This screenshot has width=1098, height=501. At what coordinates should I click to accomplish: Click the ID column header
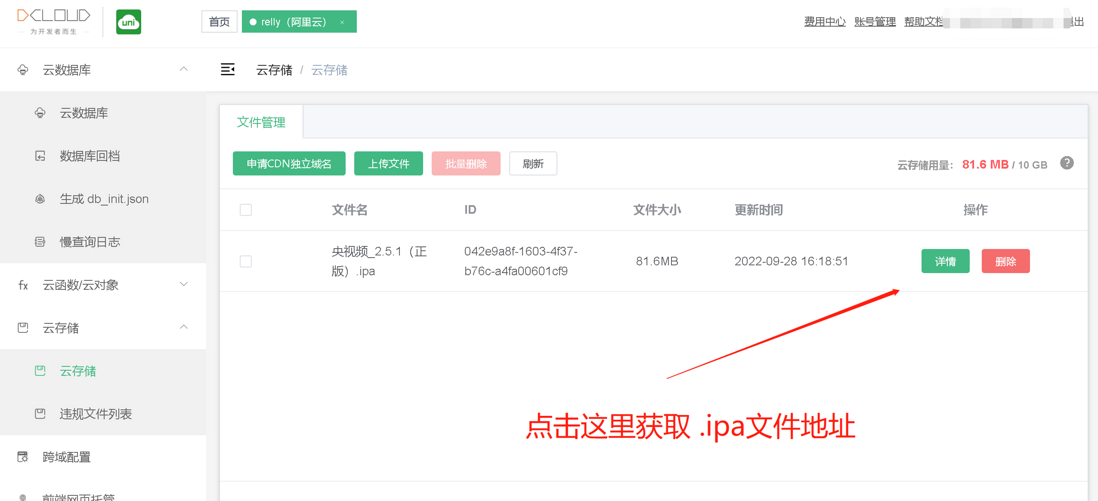coord(470,210)
